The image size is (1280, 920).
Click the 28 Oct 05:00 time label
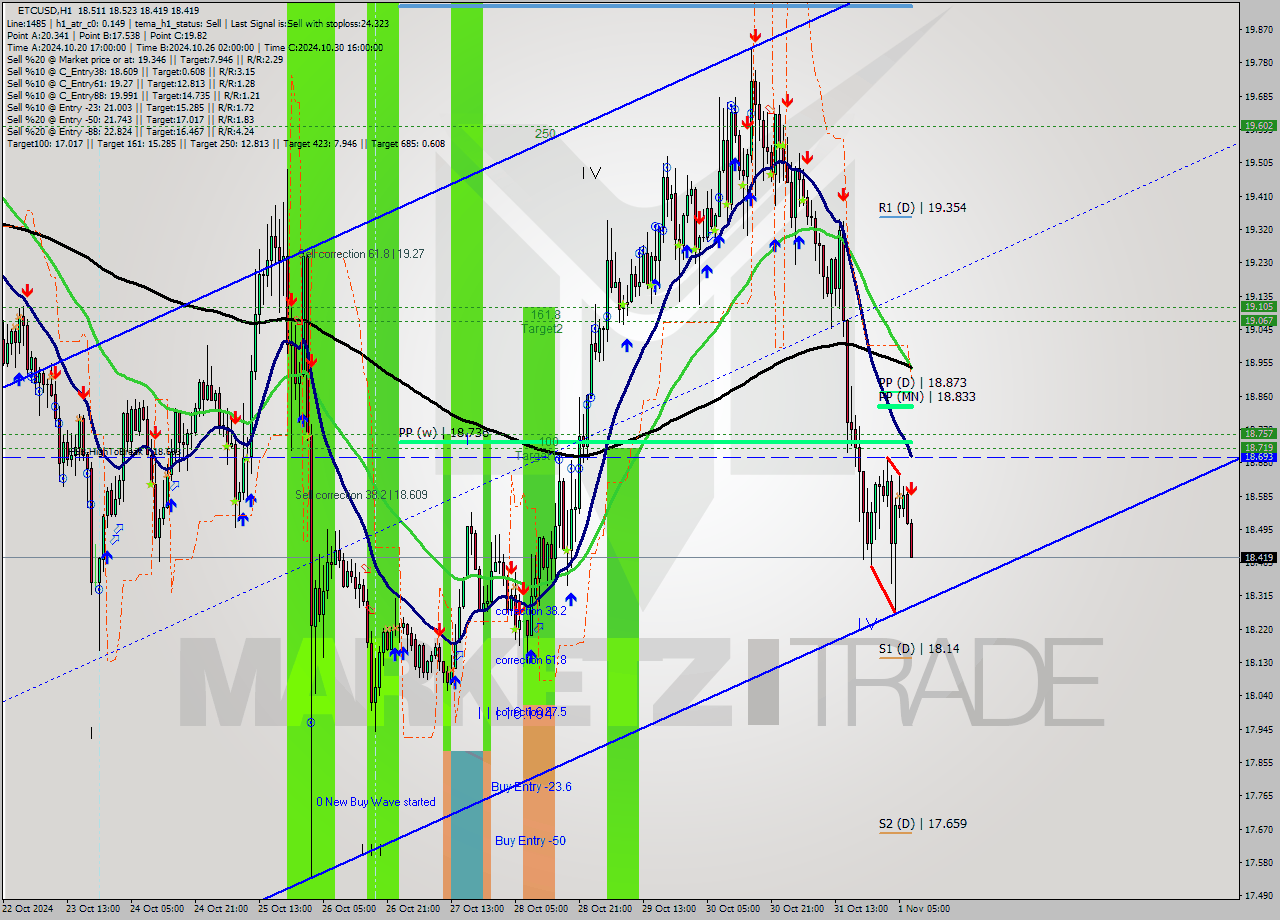coord(542,909)
